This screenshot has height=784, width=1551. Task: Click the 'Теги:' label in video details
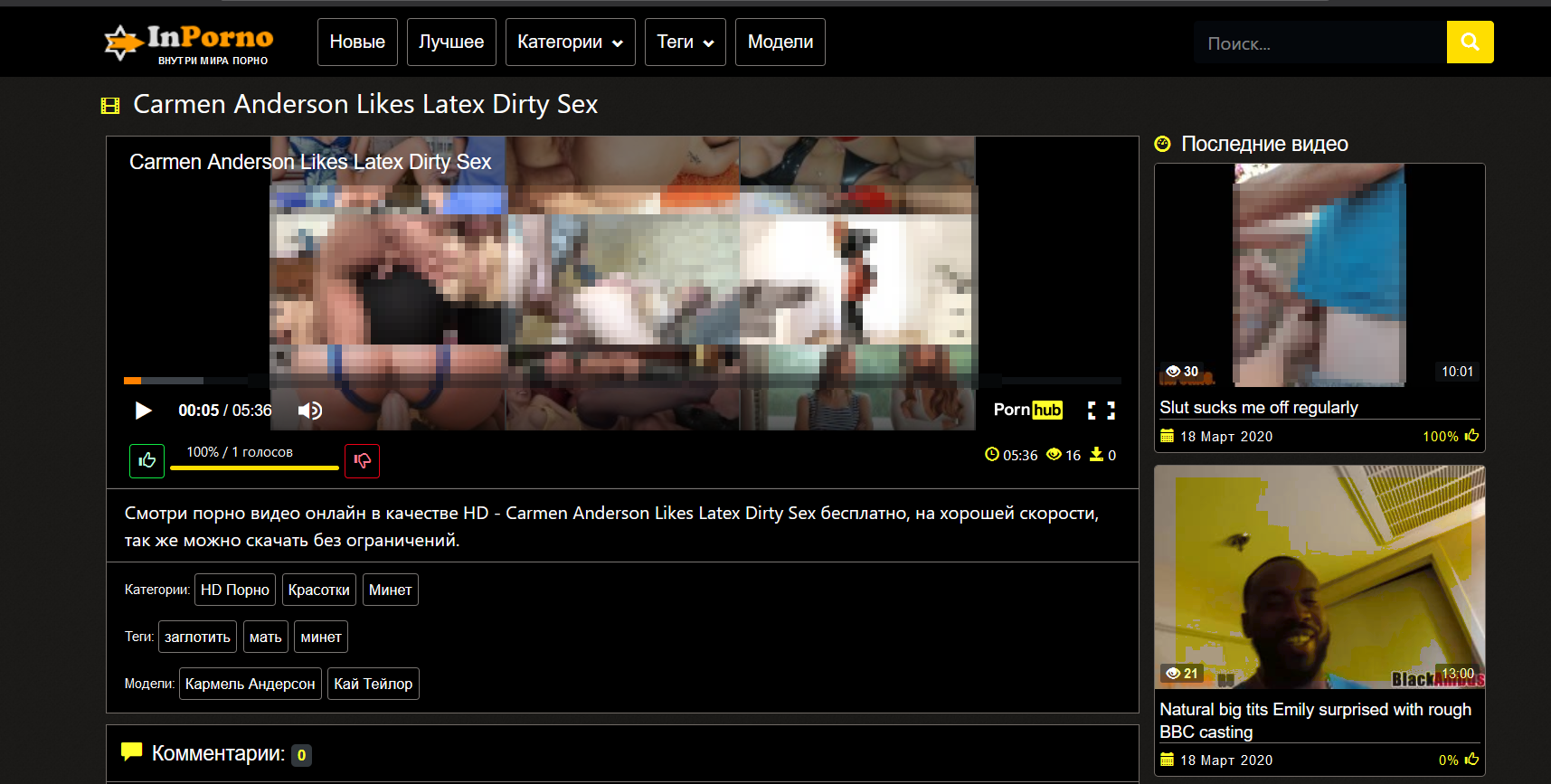click(x=139, y=637)
